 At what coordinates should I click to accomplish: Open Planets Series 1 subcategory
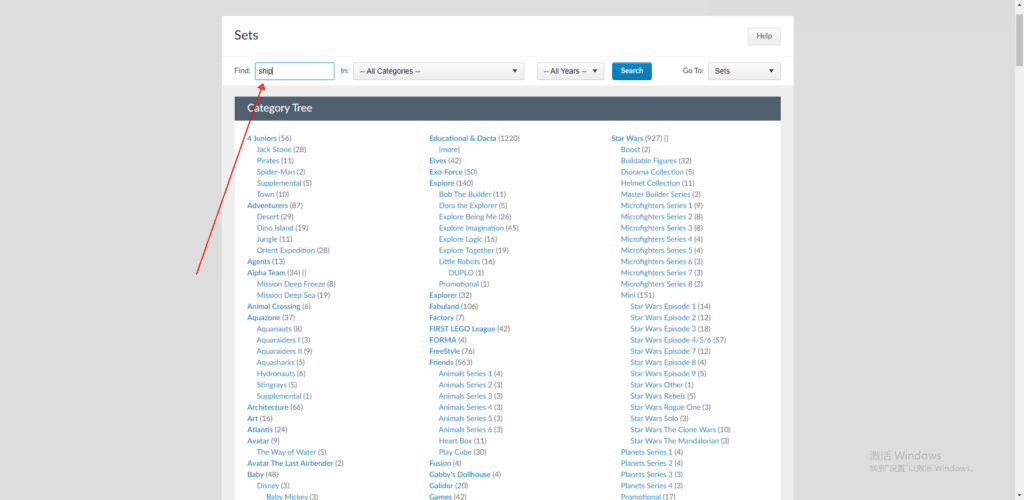point(647,452)
